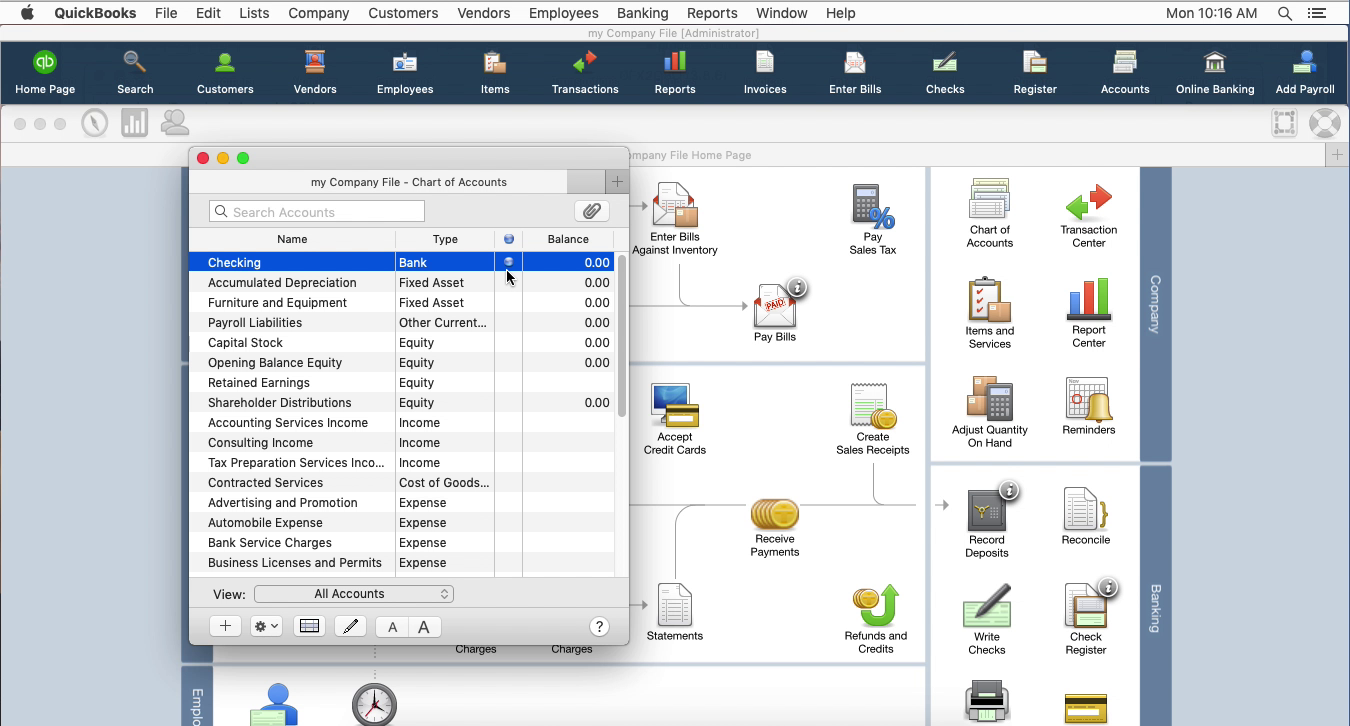Click the Search Accounts field
The image size is (1350, 726).
pos(317,211)
